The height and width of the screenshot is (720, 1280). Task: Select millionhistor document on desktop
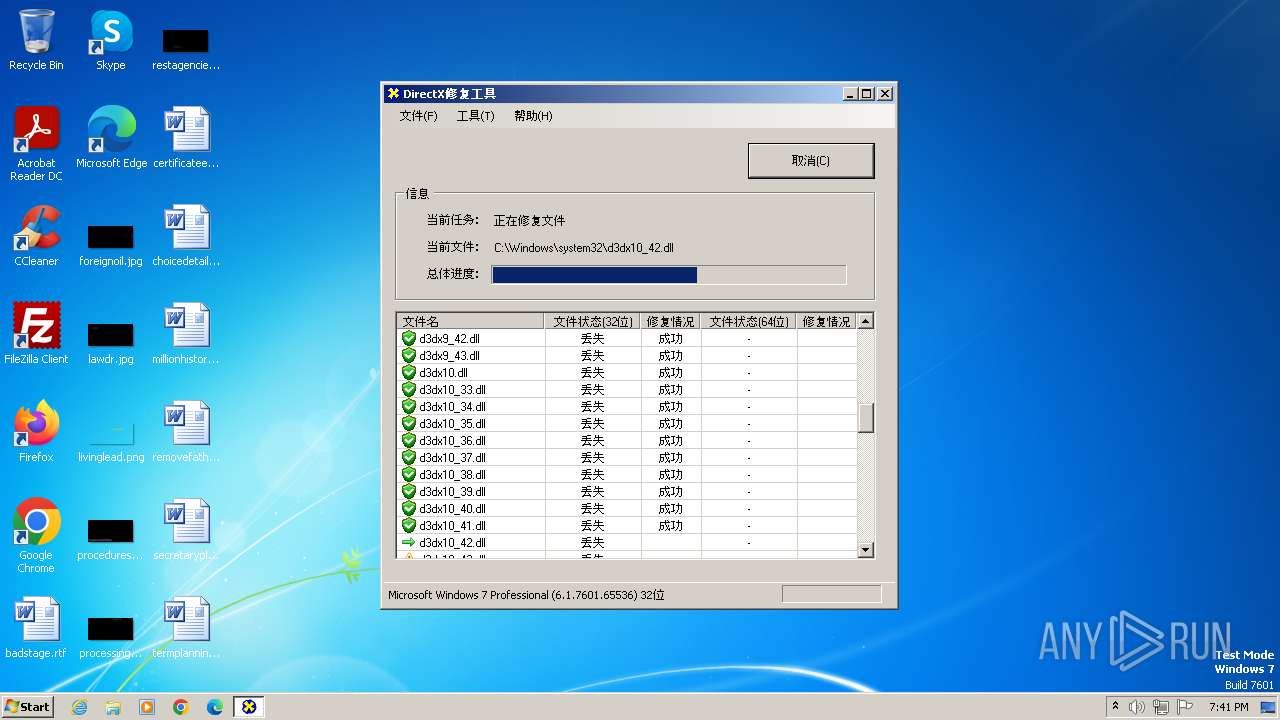click(x=186, y=334)
